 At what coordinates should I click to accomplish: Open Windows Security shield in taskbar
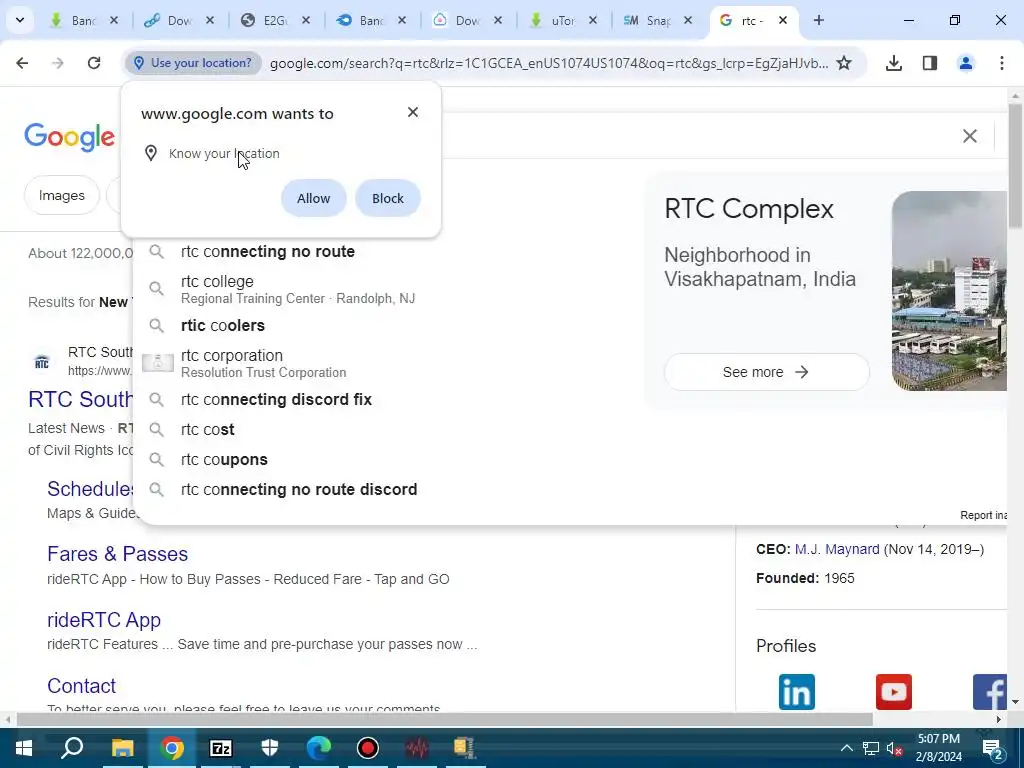click(270, 748)
